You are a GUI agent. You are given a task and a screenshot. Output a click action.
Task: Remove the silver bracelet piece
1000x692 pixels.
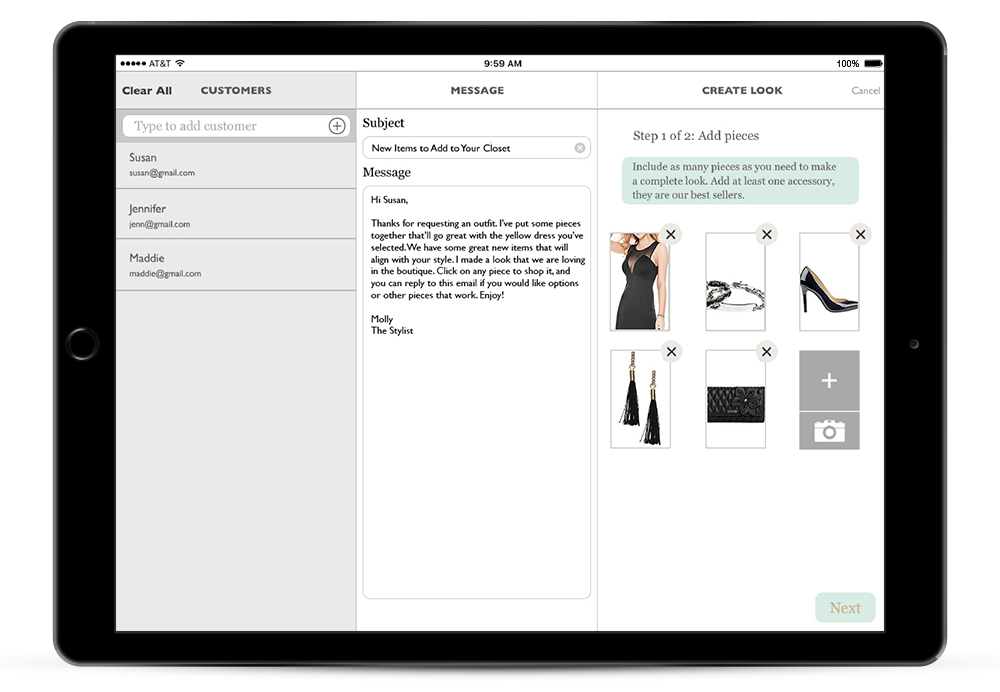pyautogui.click(x=766, y=235)
